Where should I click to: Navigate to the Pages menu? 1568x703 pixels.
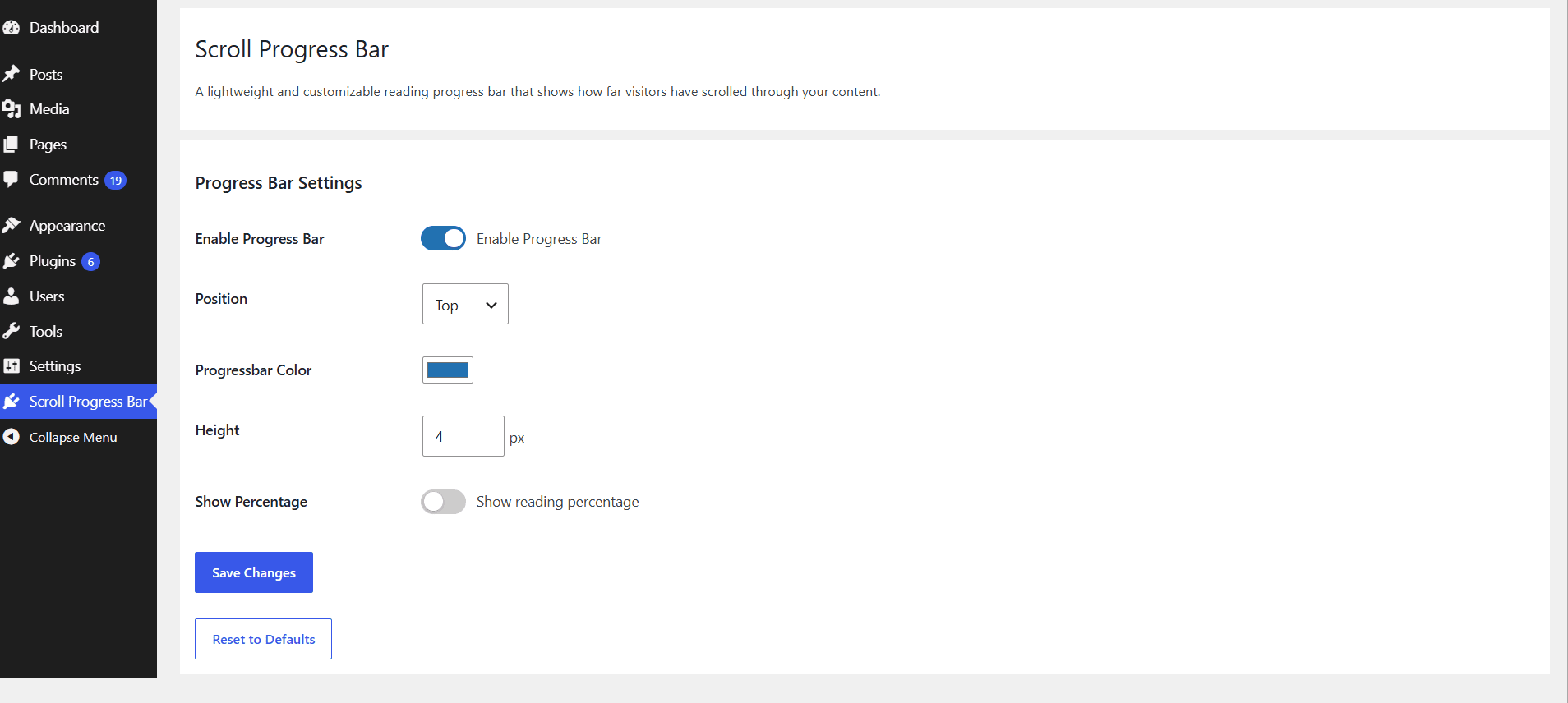78,145
